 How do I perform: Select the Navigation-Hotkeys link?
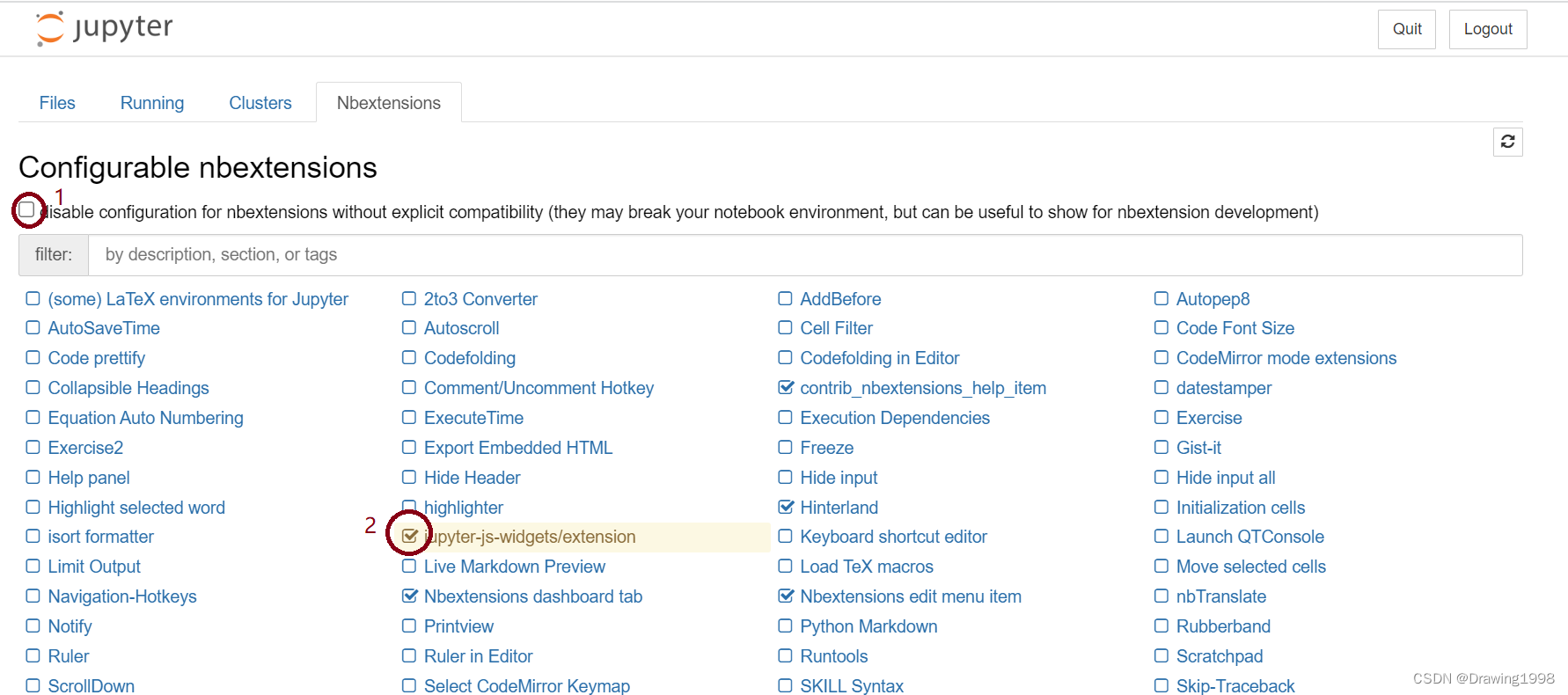pyautogui.click(x=122, y=596)
